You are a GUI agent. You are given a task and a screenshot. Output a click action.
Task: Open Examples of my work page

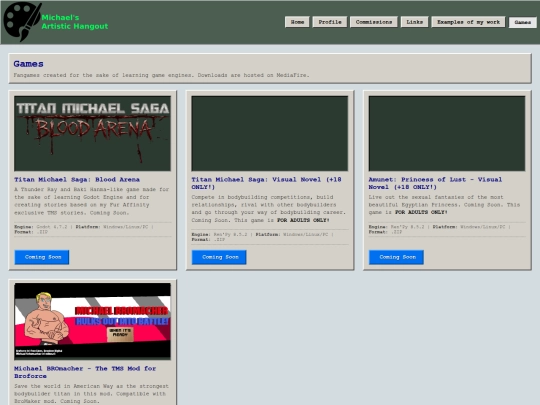click(x=468, y=22)
